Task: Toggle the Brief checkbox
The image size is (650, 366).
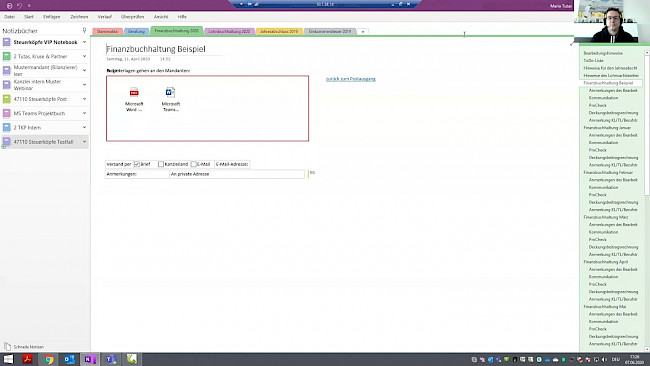Action: 137,164
